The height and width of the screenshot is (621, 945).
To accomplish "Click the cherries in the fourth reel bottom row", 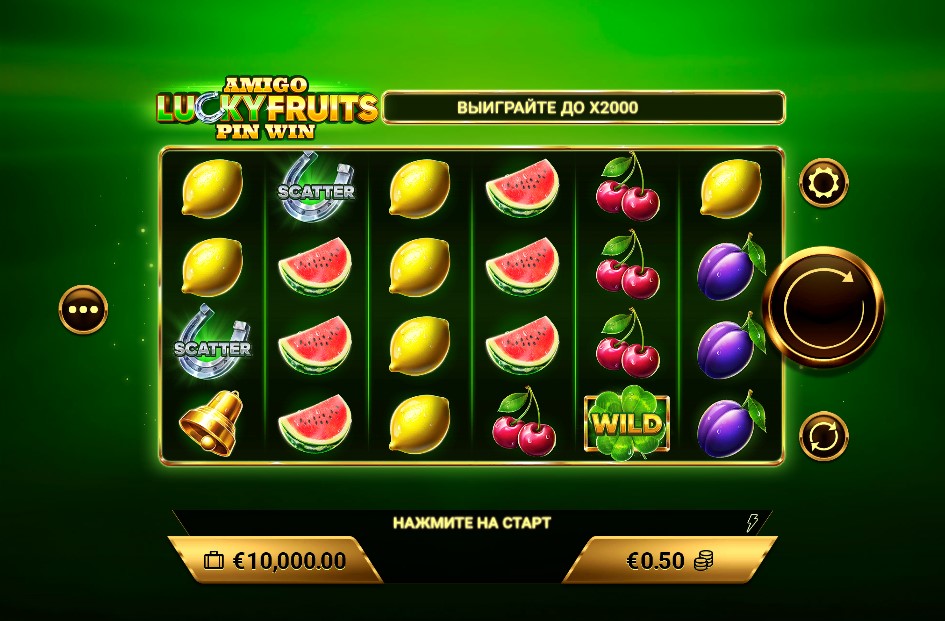I will (x=523, y=423).
